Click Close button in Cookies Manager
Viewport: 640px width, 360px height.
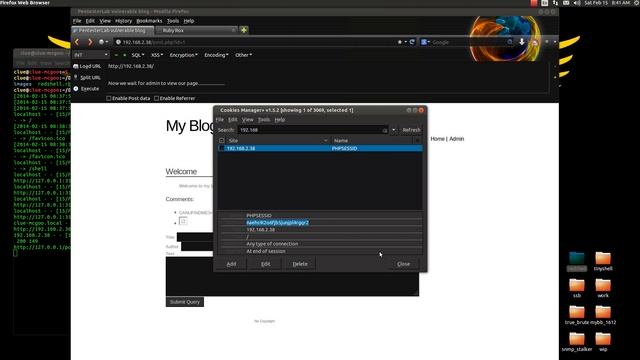403,264
